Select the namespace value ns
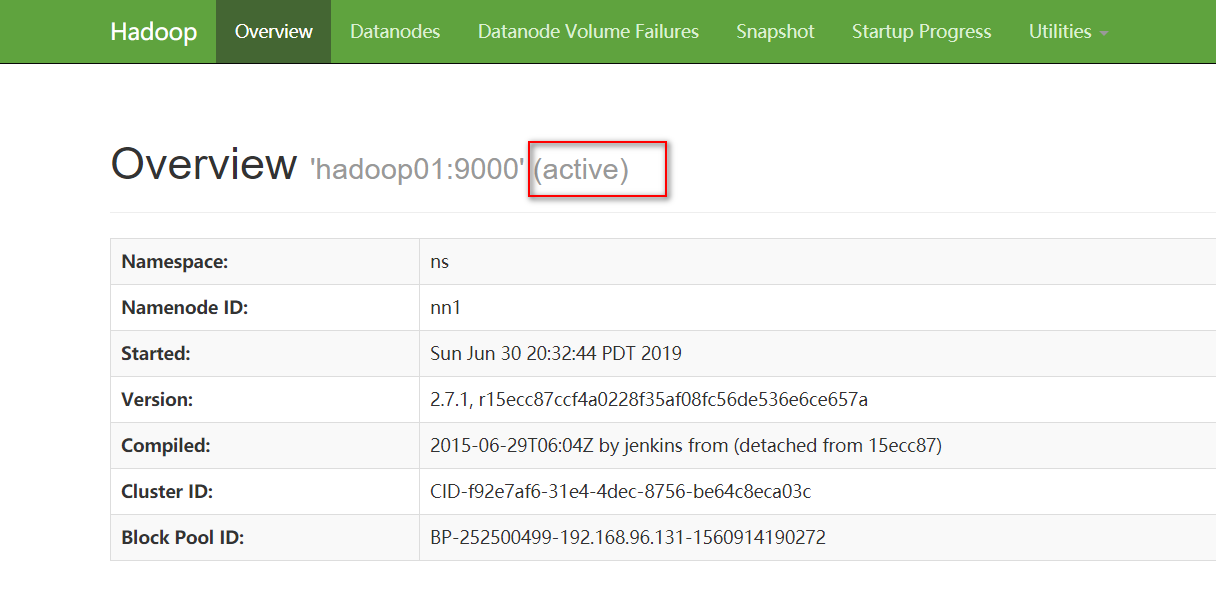The height and width of the screenshot is (613, 1216). (x=439, y=262)
